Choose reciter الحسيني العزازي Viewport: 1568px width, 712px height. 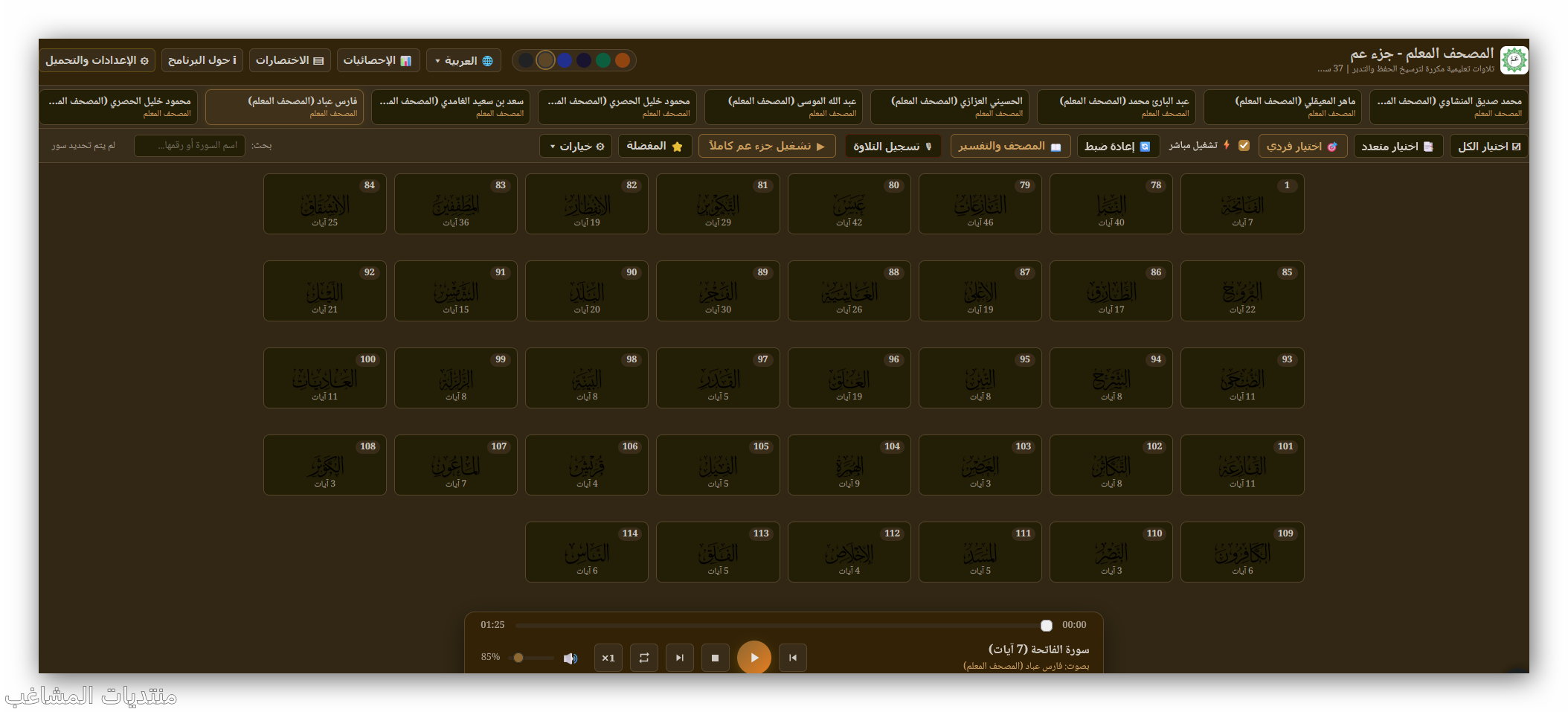[950, 106]
